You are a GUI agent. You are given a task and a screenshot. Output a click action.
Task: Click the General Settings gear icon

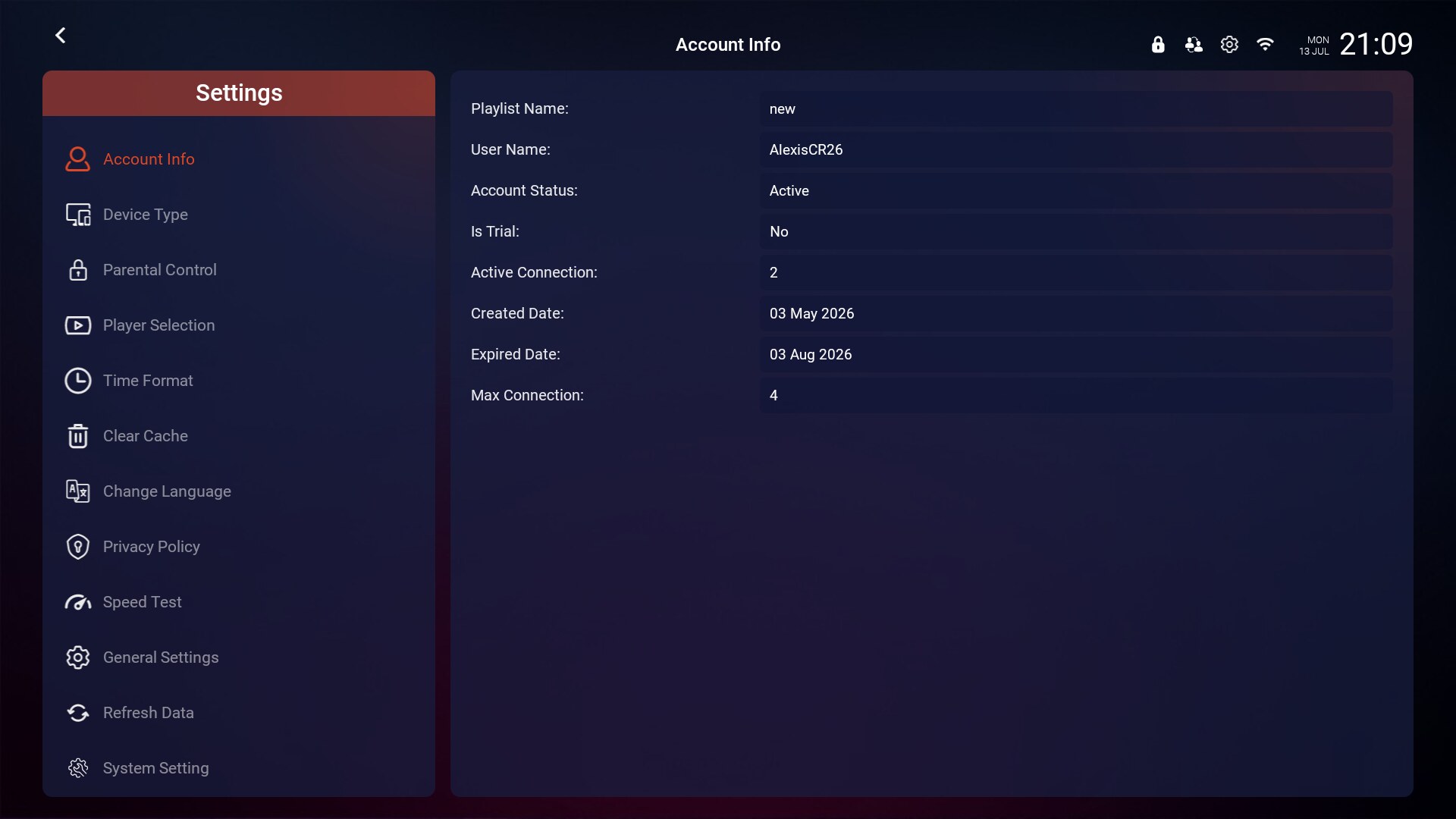tap(77, 657)
